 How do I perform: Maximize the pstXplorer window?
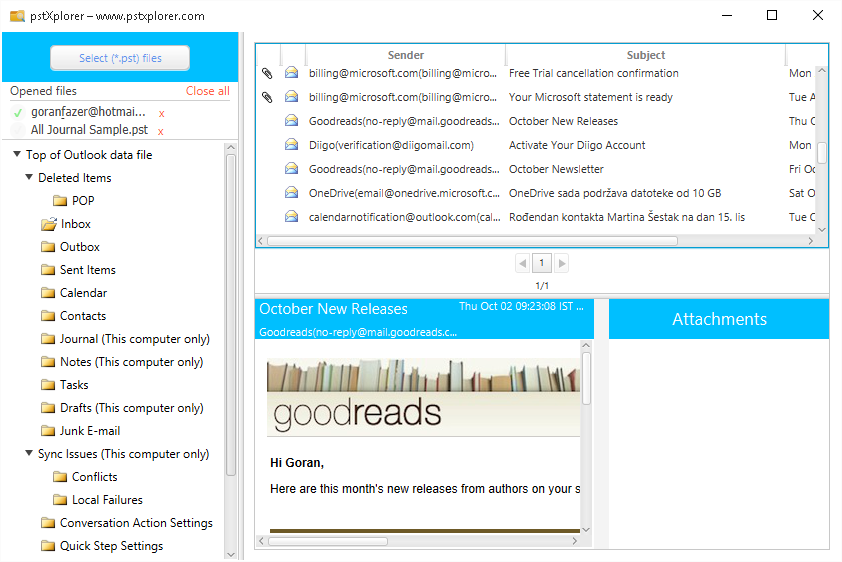click(772, 15)
